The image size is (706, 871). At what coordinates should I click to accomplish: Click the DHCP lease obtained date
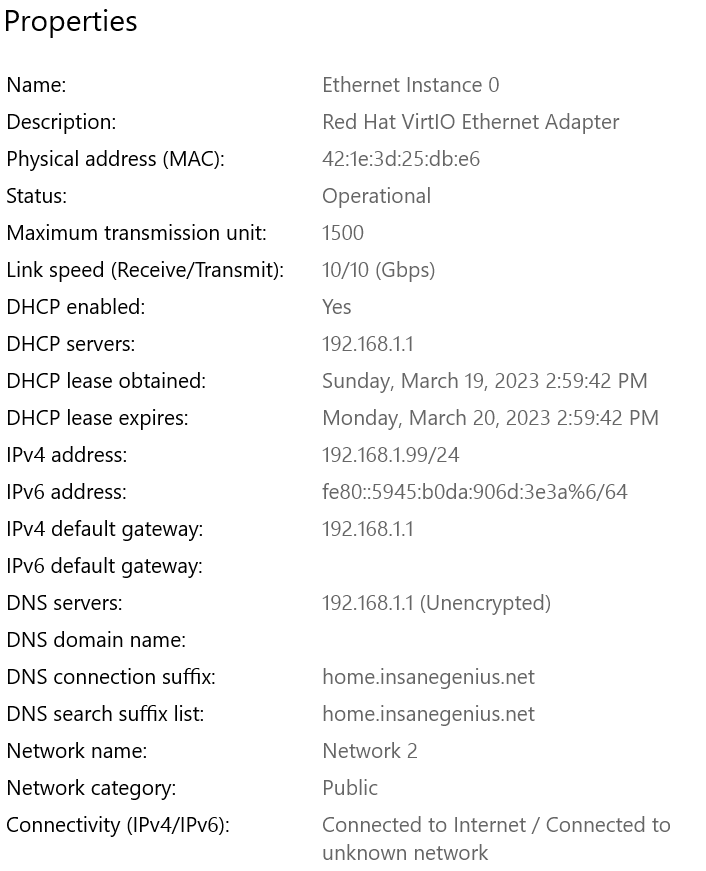coord(484,381)
